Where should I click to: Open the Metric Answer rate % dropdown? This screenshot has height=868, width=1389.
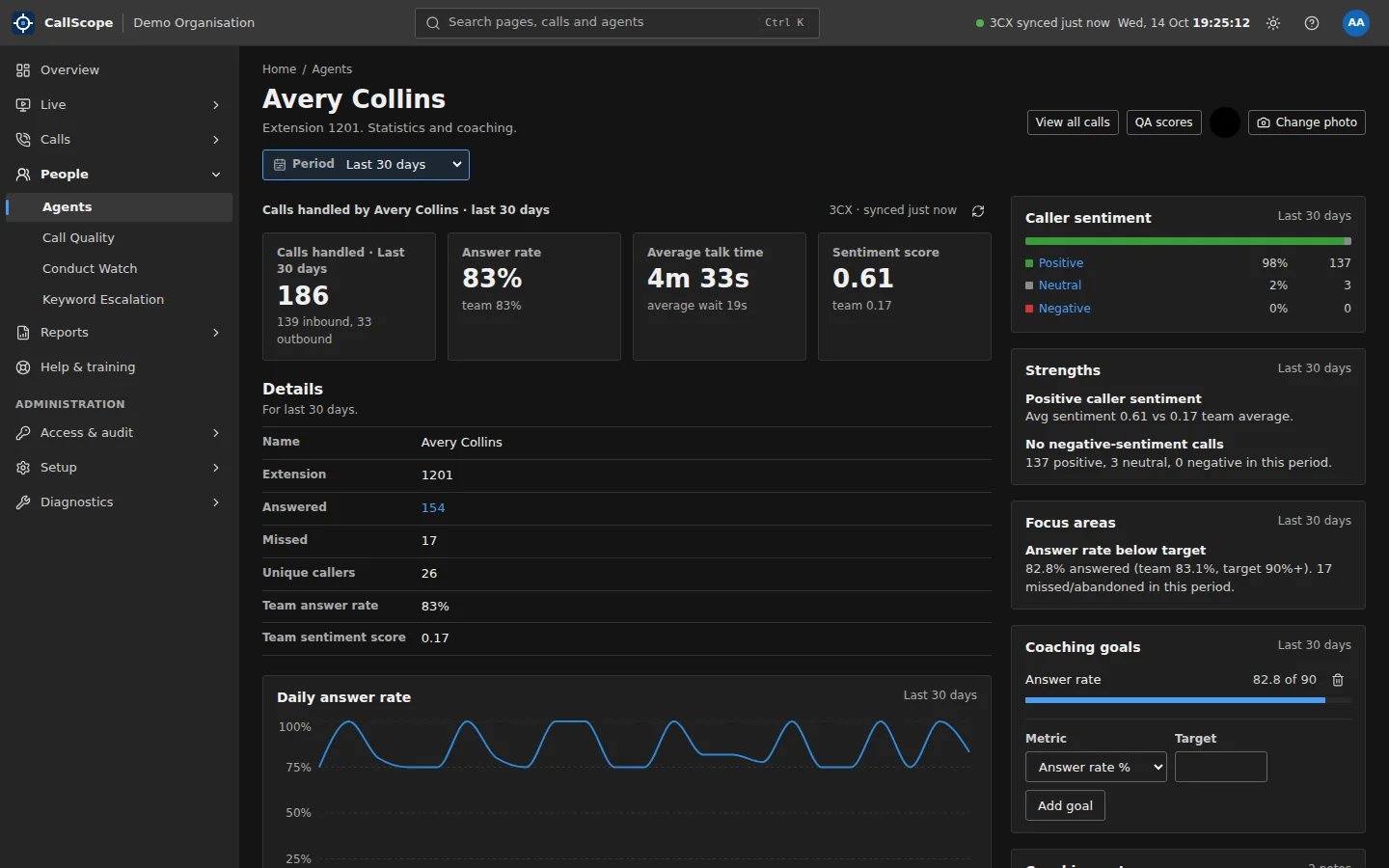coord(1096,767)
